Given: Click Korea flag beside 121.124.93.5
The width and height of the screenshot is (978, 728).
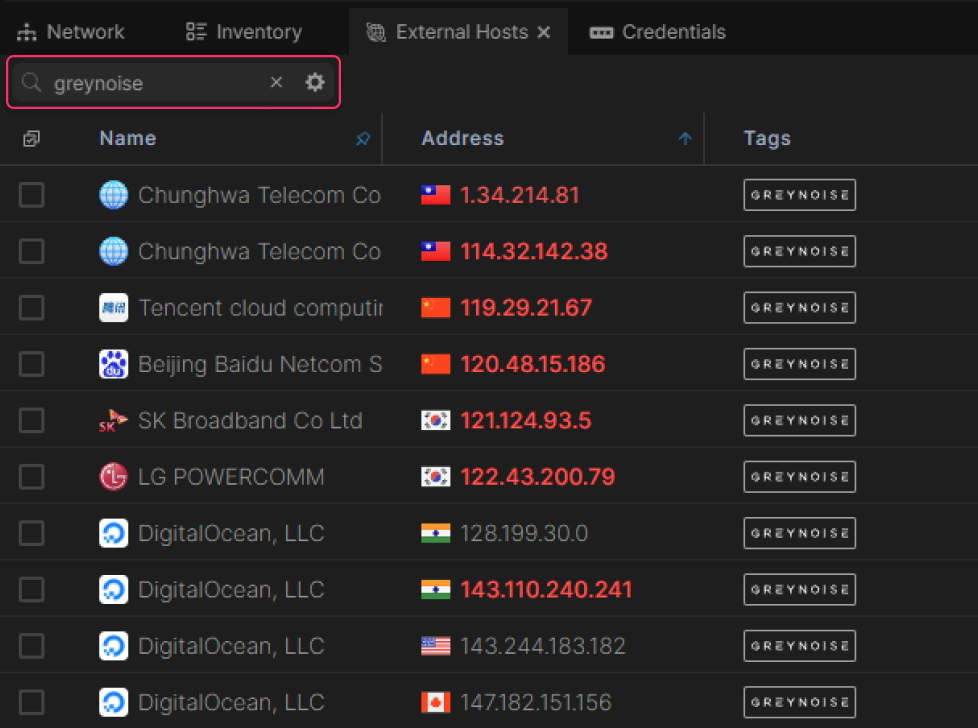Looking at the screenshot, I should (x=435, y=420).
